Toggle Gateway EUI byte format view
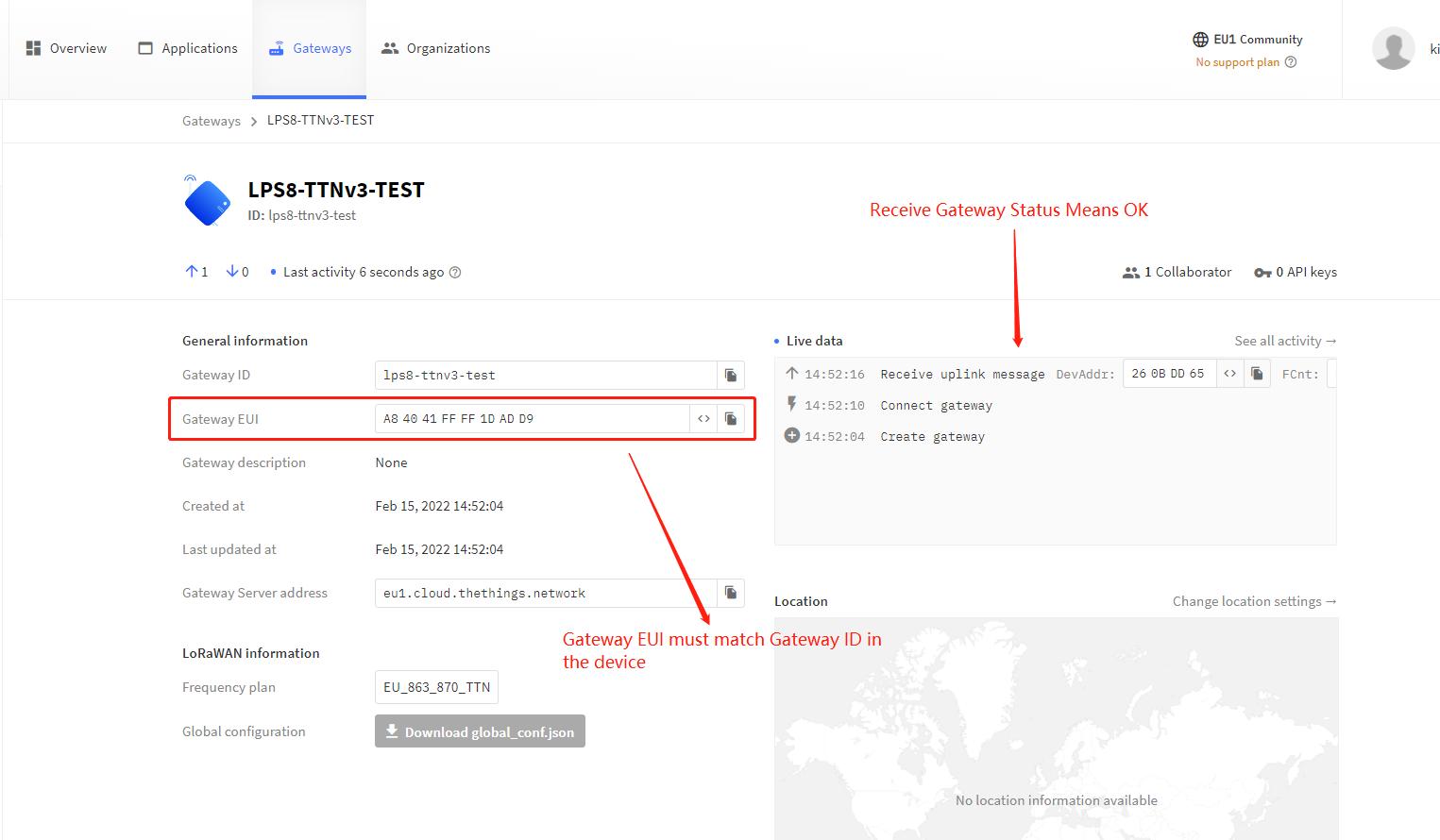The width and height of the screenshot is (1440, 840). [x=703, y=419]
